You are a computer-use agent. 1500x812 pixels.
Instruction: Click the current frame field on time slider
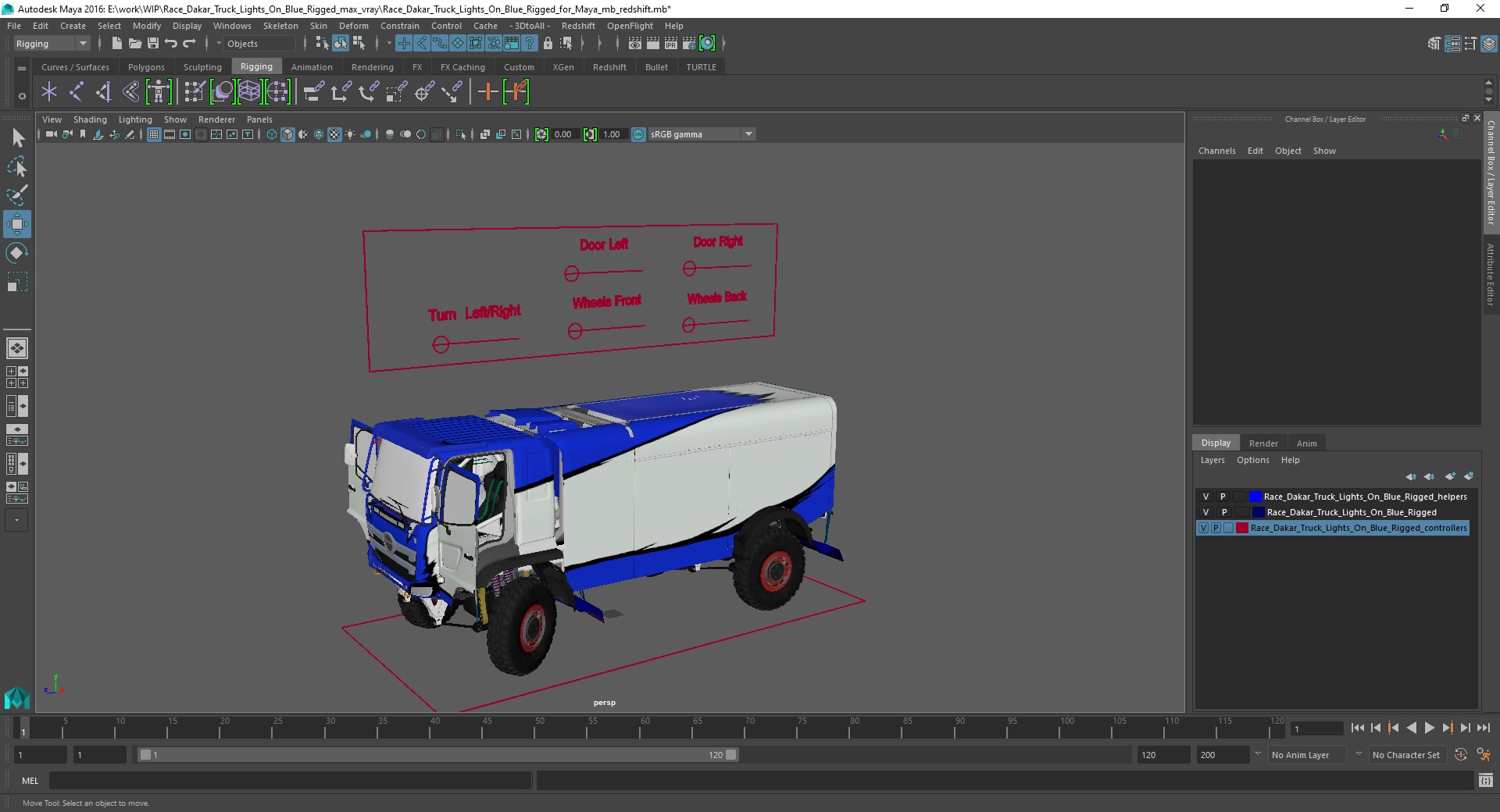pyautogui.click(x=1317, y=728)
